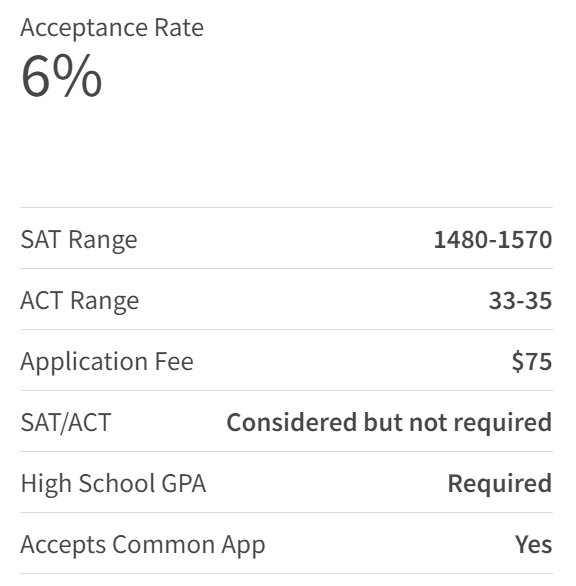The image size is (576, 586).
Task: Click the percent sign of 6%
Action: click(77, 76)
